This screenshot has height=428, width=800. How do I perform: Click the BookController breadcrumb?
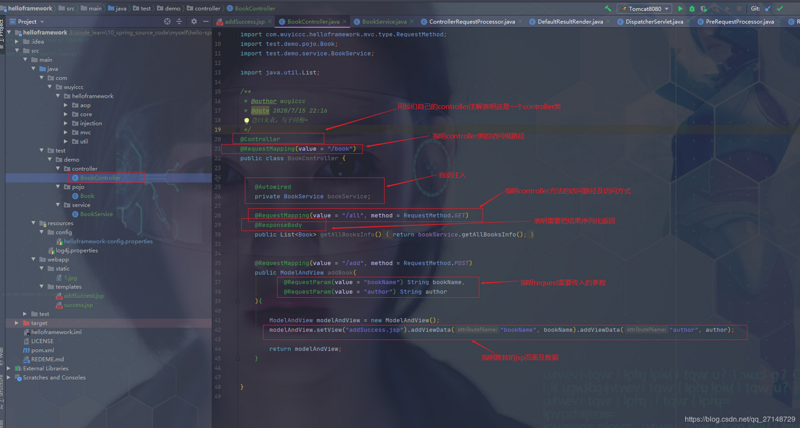click(251, 8)
